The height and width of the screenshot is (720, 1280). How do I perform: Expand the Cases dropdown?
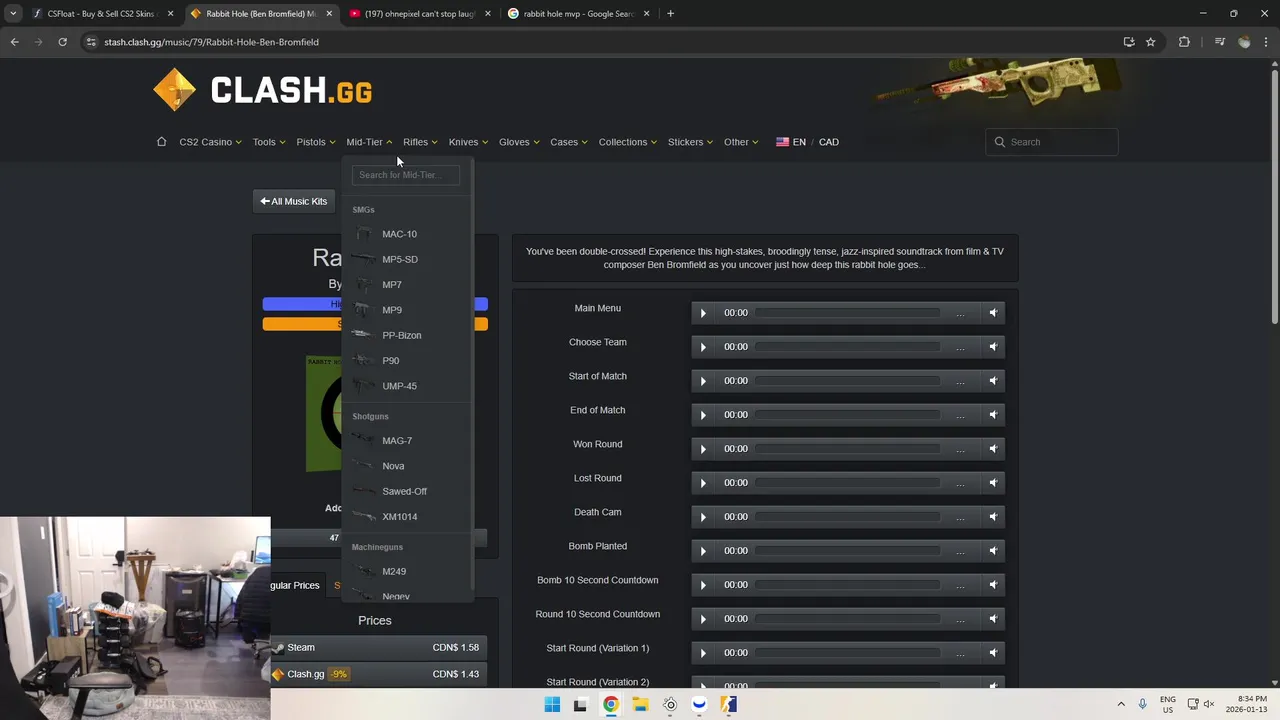(x=569, y=142)
